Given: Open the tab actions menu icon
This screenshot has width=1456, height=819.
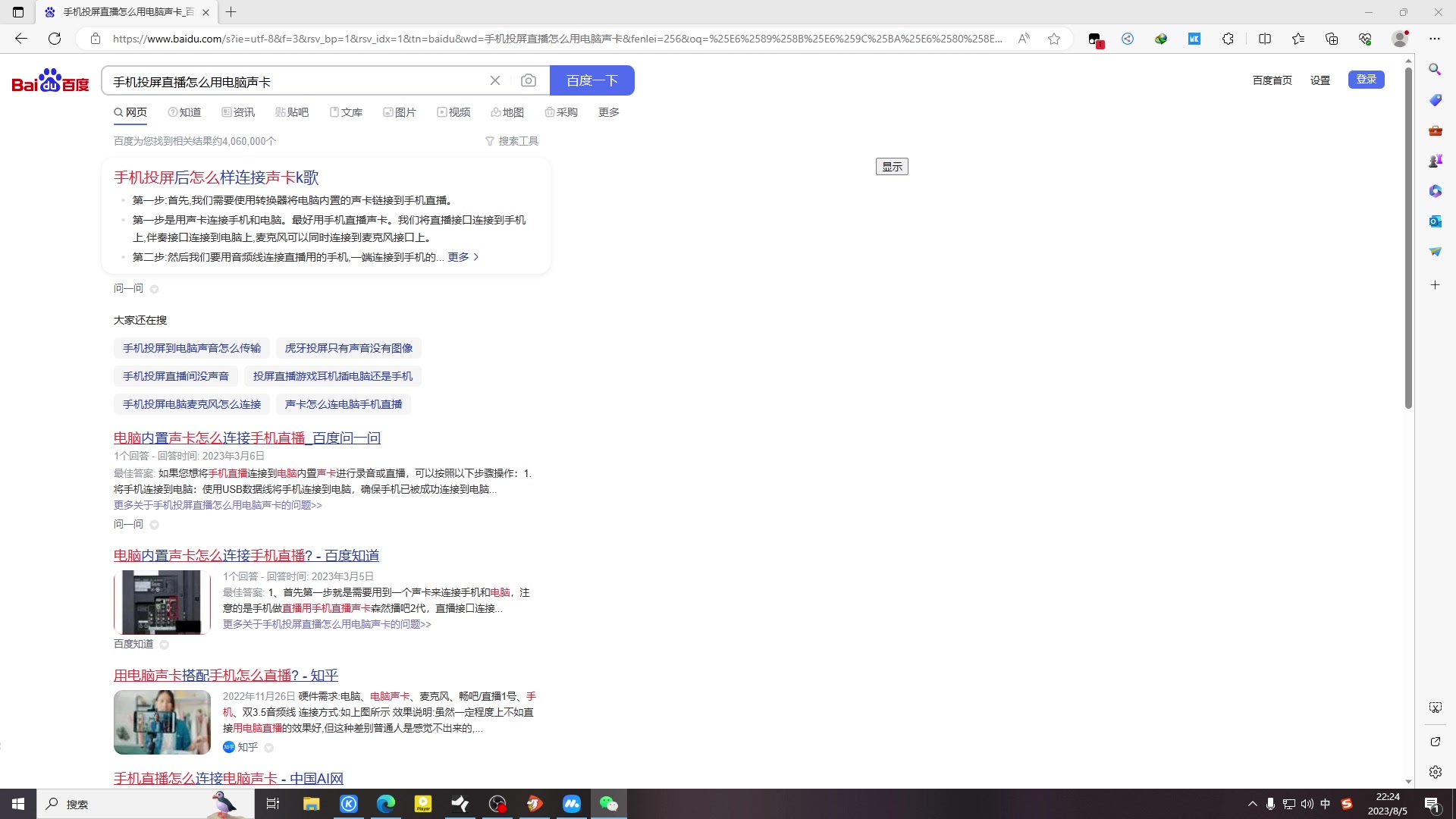Looking at the screenshot, I should (x=18, y=12).
